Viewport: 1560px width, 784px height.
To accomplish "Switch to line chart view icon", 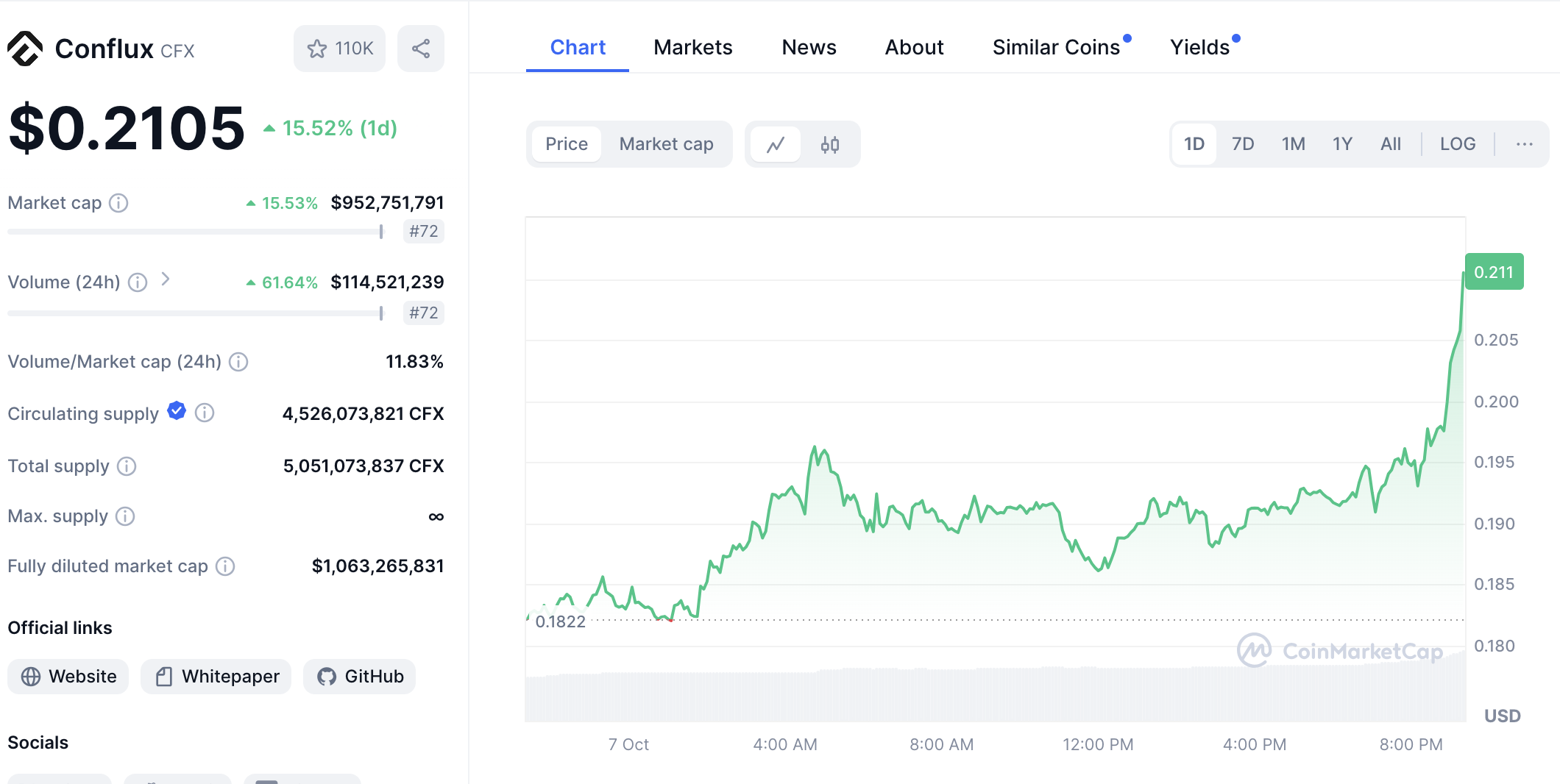I will pyautogui.click(x=776, y=144).
